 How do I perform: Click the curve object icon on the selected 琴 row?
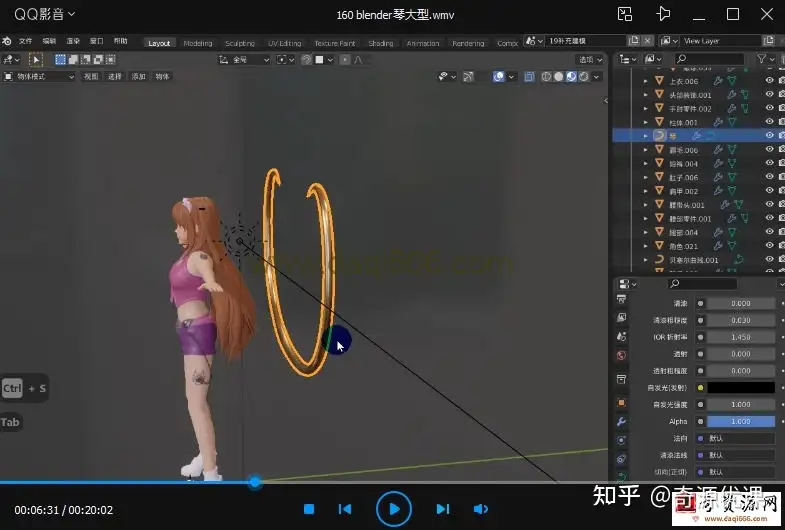coord(659,135)
